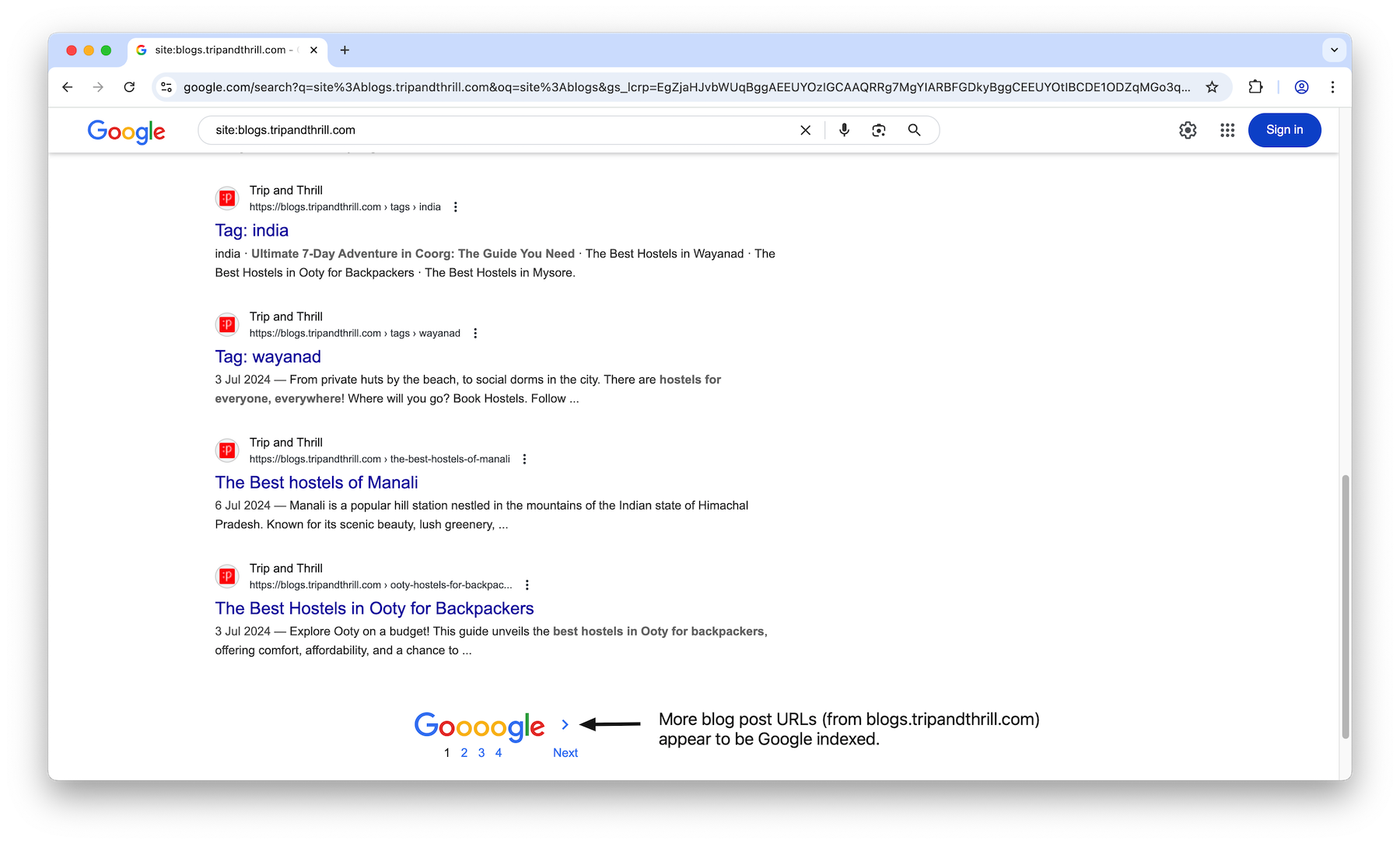This screenshot has height=844, width=1400.
Task: Click the next-page chevron beside Gooooogle
Action: click(565, 725)
